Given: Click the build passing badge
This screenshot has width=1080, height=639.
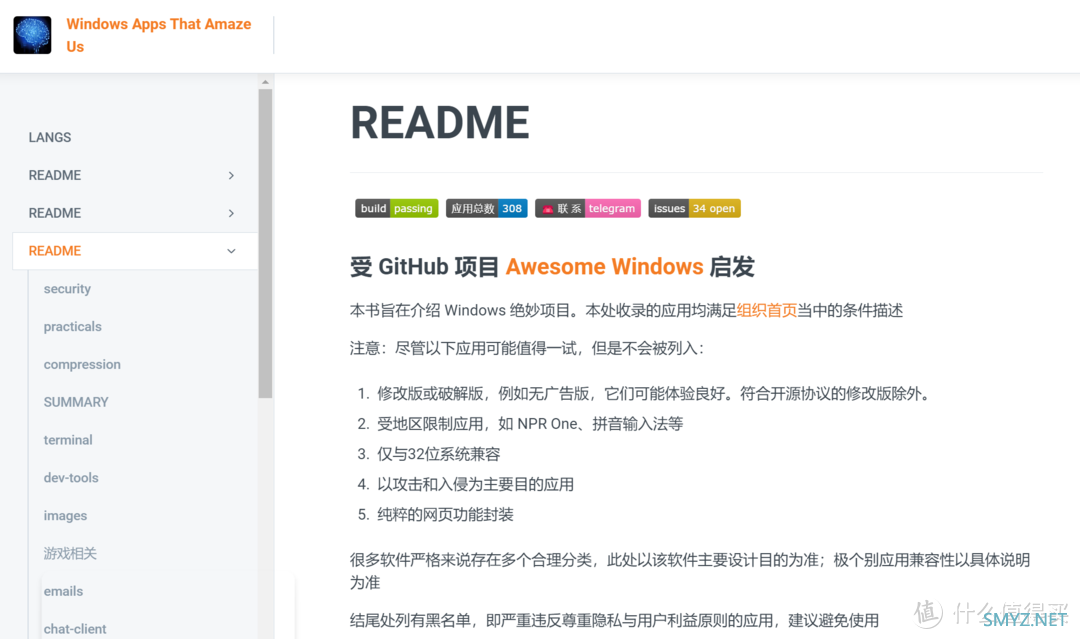Looking at the screenshot, I should point(397,209).
